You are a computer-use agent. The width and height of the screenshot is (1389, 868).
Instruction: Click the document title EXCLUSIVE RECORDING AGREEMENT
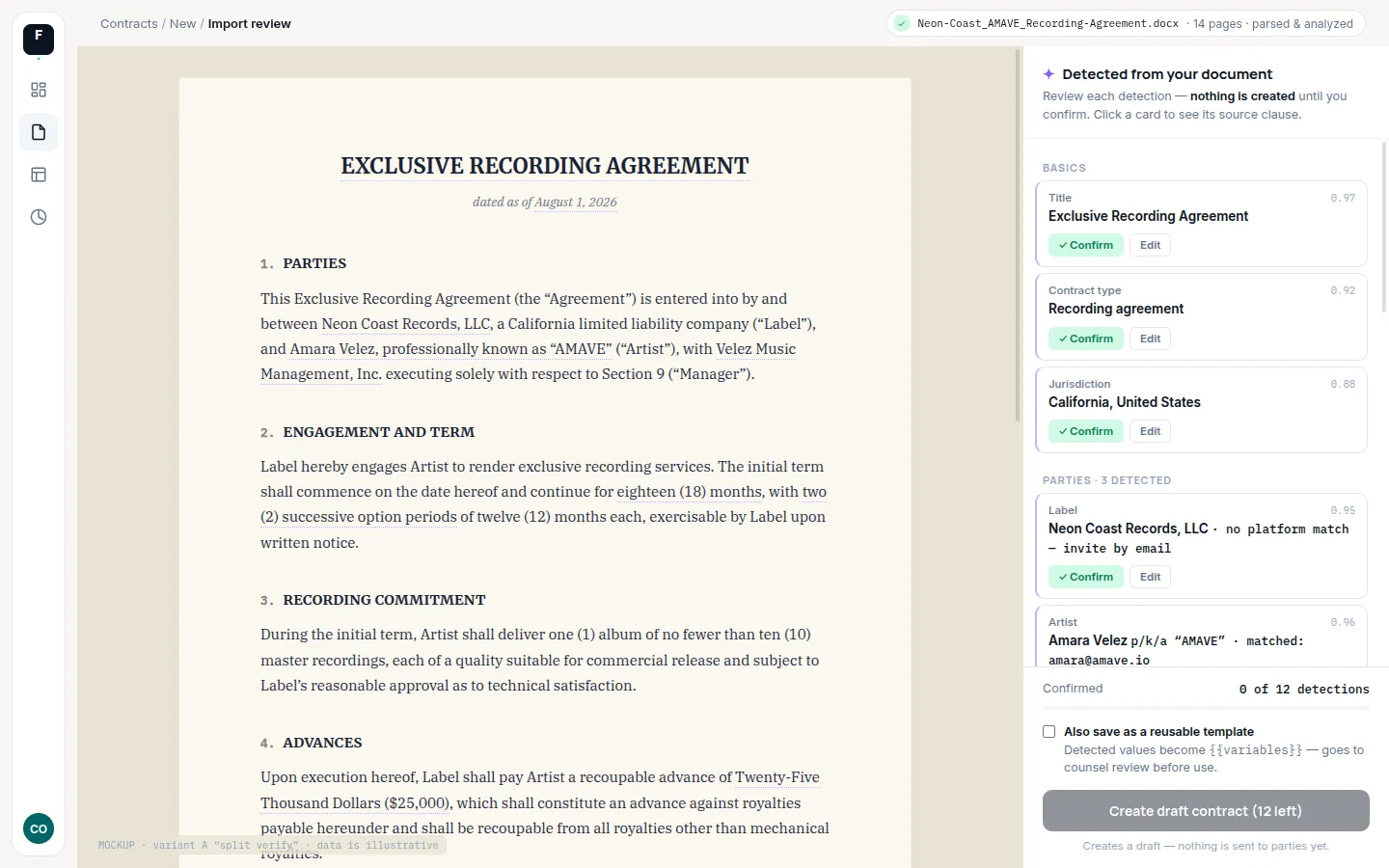(545, 166)
